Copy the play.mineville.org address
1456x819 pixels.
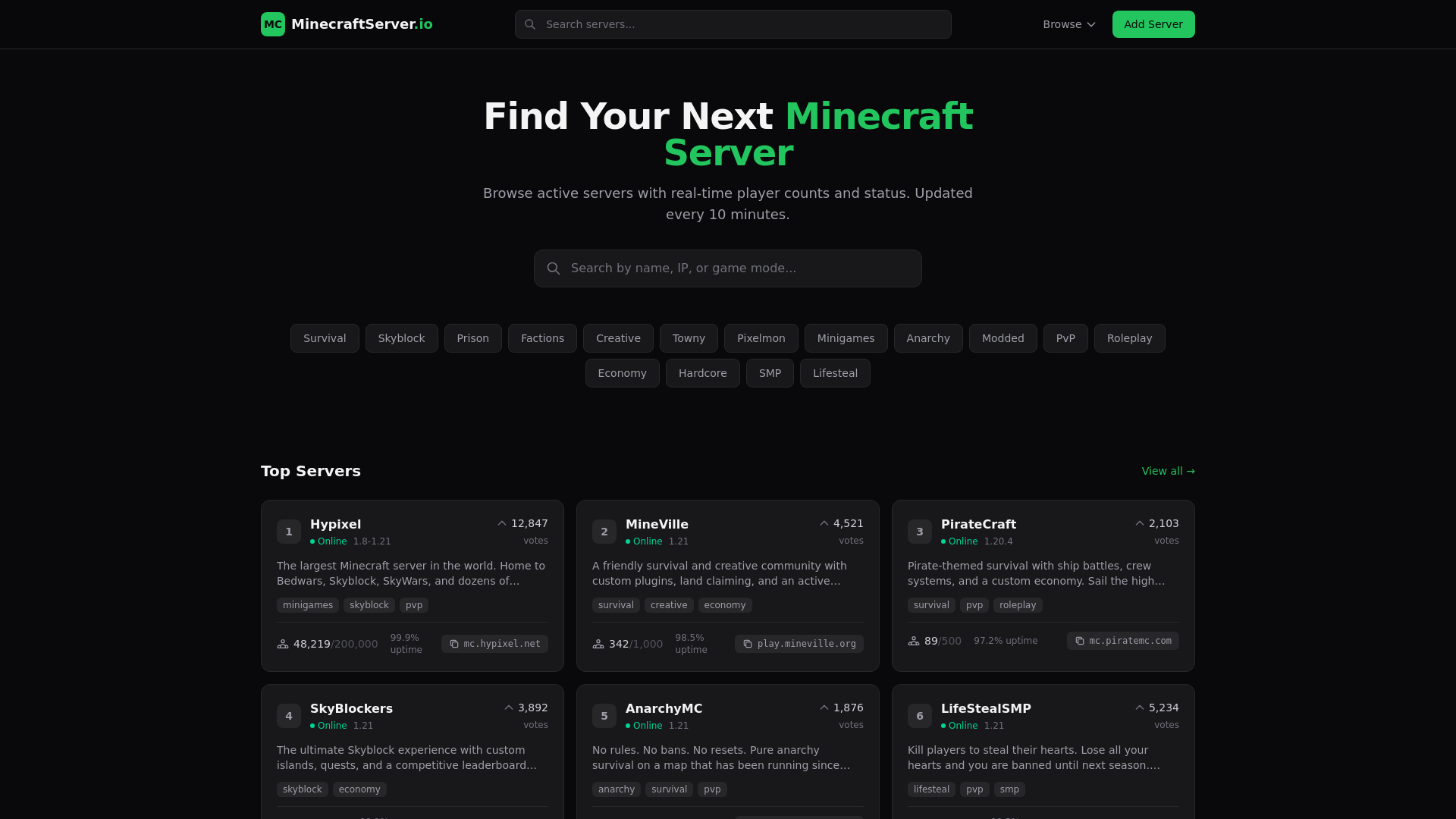(x=799, y=644)
